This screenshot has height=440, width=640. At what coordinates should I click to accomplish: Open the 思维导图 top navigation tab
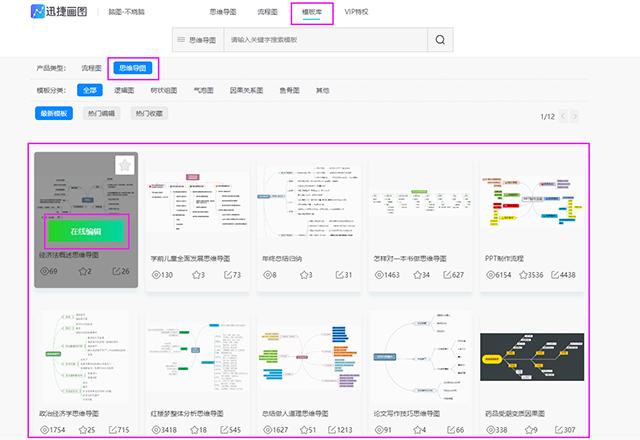(223, 12)
